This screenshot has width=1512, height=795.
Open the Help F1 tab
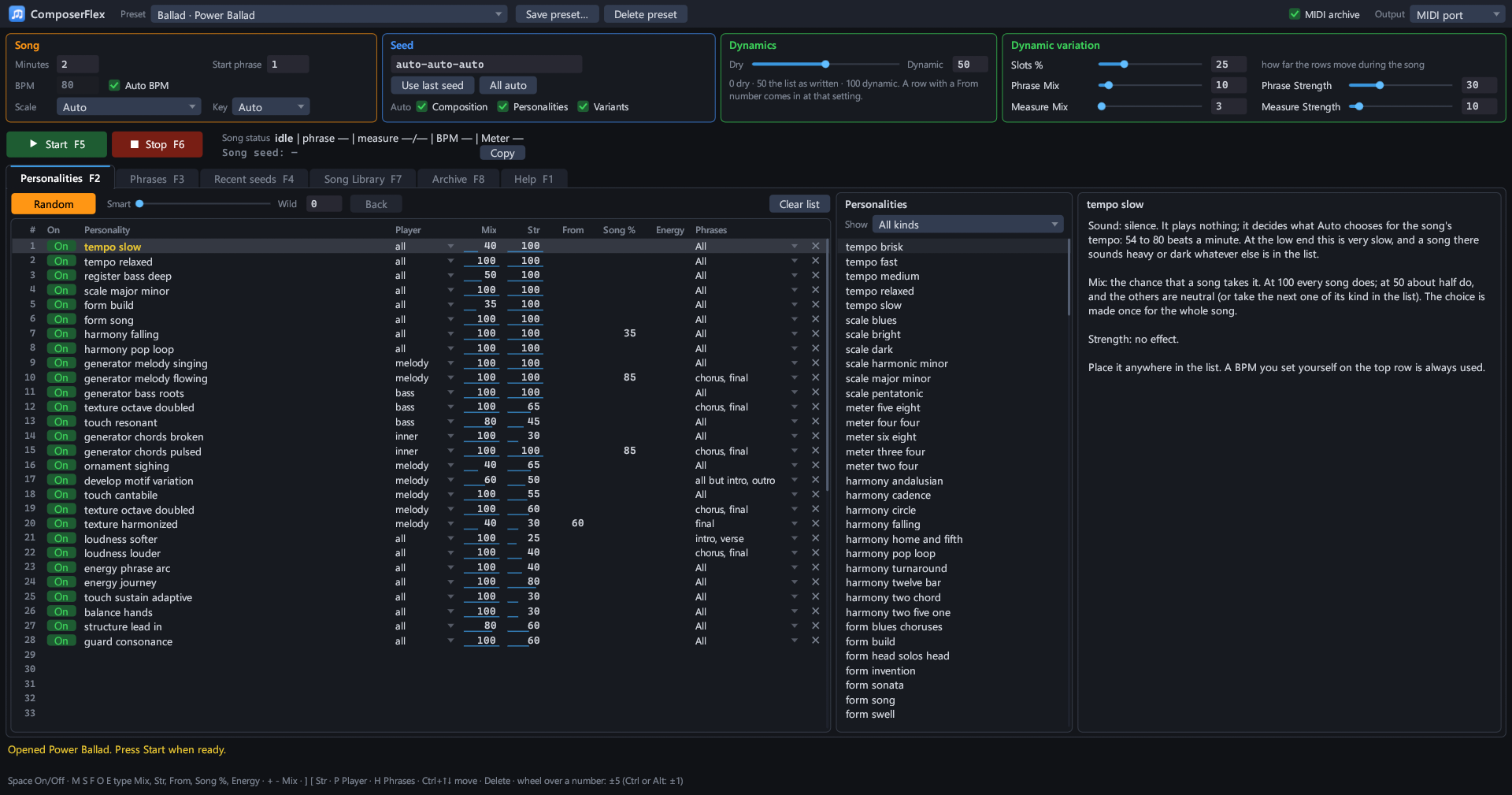pyautogui.click(x=534, y=179)
